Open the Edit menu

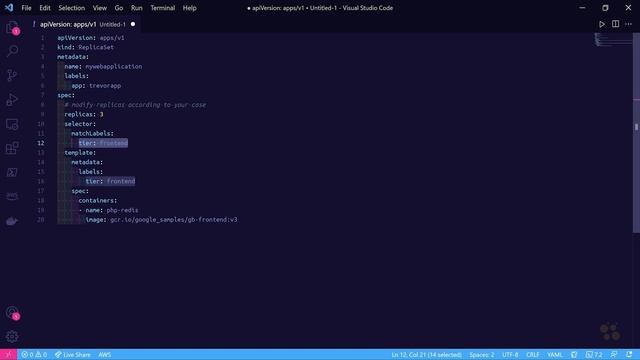click(45, 8)
